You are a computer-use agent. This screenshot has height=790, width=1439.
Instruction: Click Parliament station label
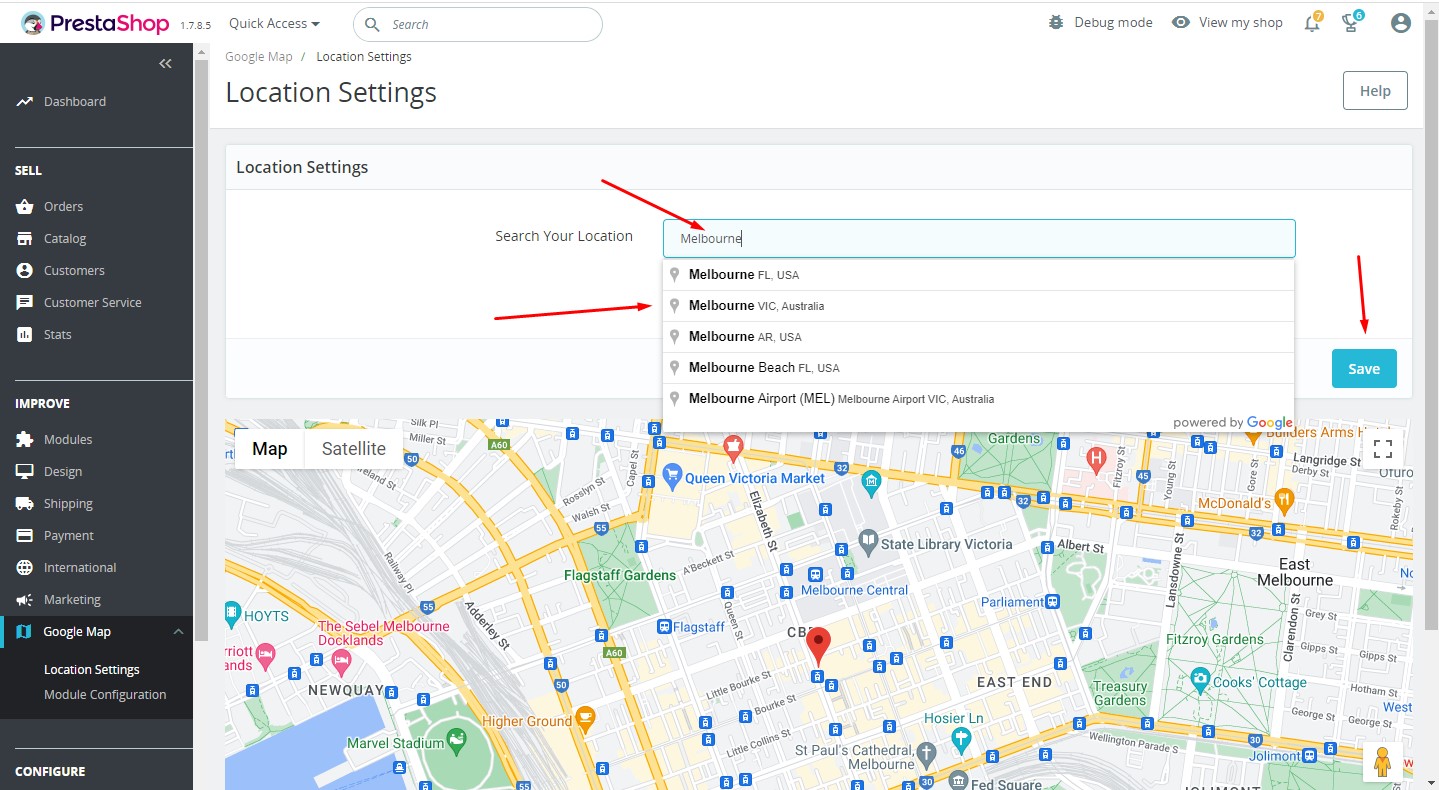1012,602
